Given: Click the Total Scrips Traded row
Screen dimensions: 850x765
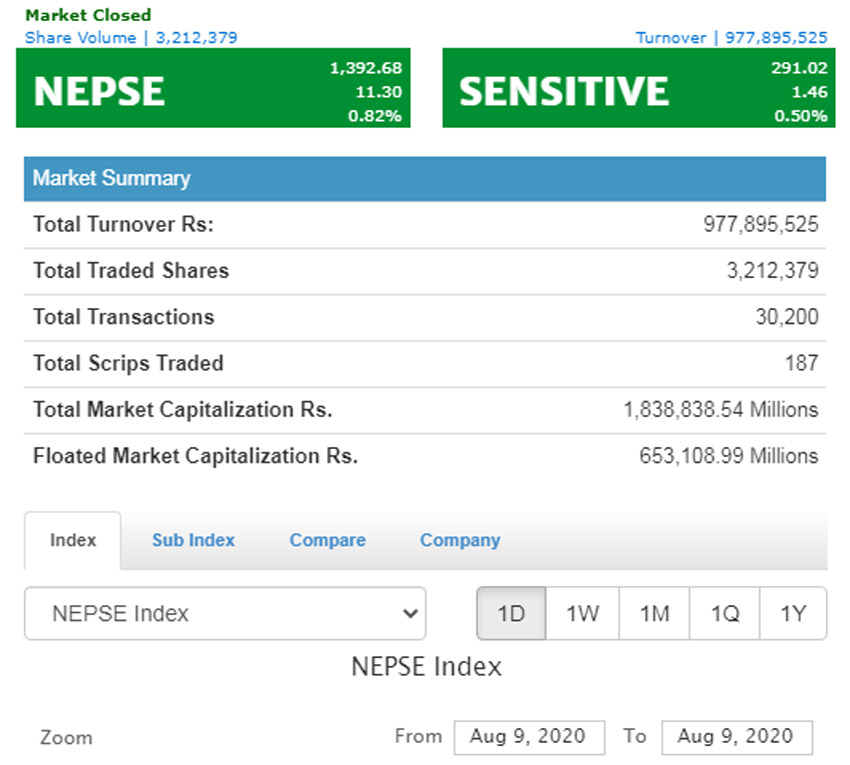Looking at the screenshot, I should [425, 364].
